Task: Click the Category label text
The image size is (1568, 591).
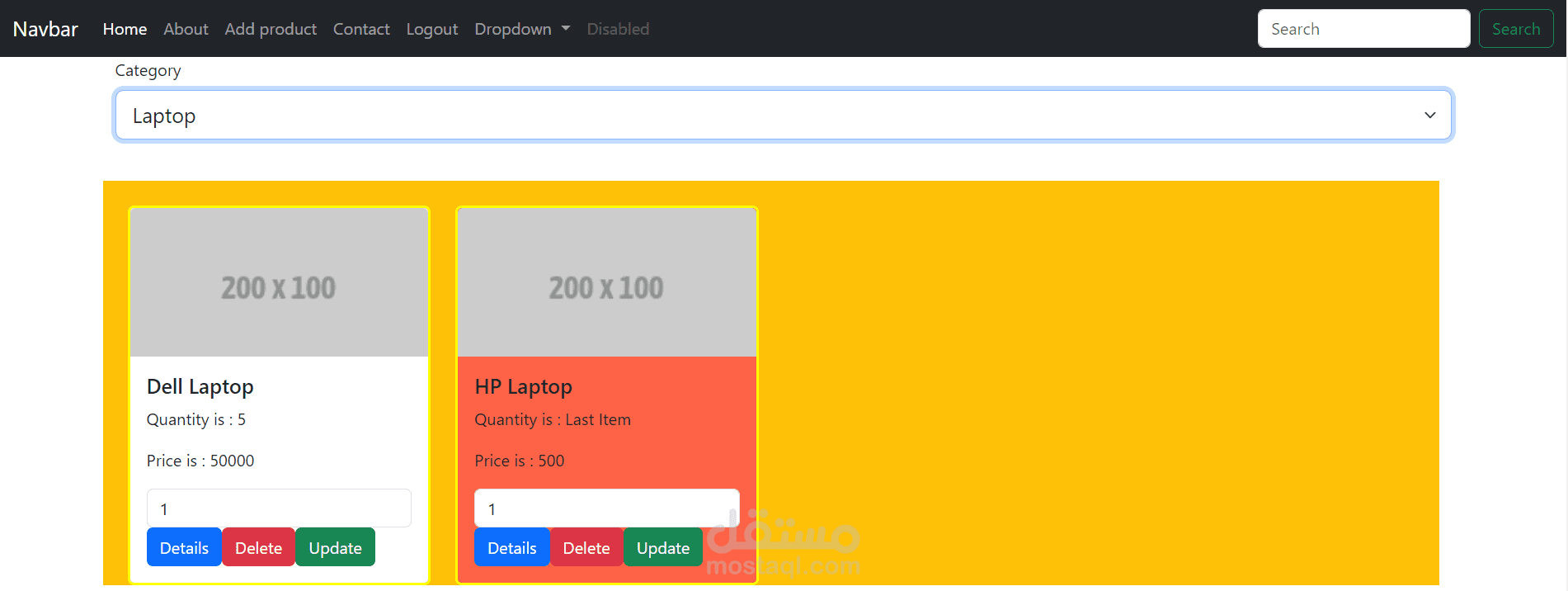Action: [x=148, y=71]
